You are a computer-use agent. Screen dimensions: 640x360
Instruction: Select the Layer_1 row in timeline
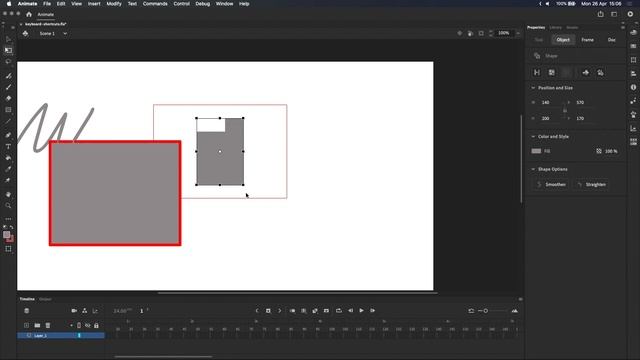(61, 336)
